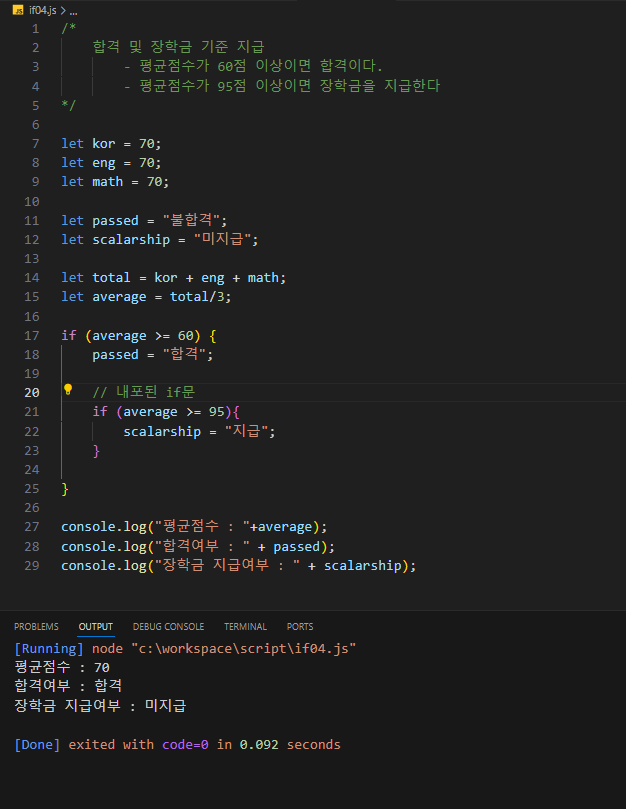The image size is (626, 809).
Task: Click the 'if (average >= 60) {' line
Action: pyautogui.click(x=138, y=335)
